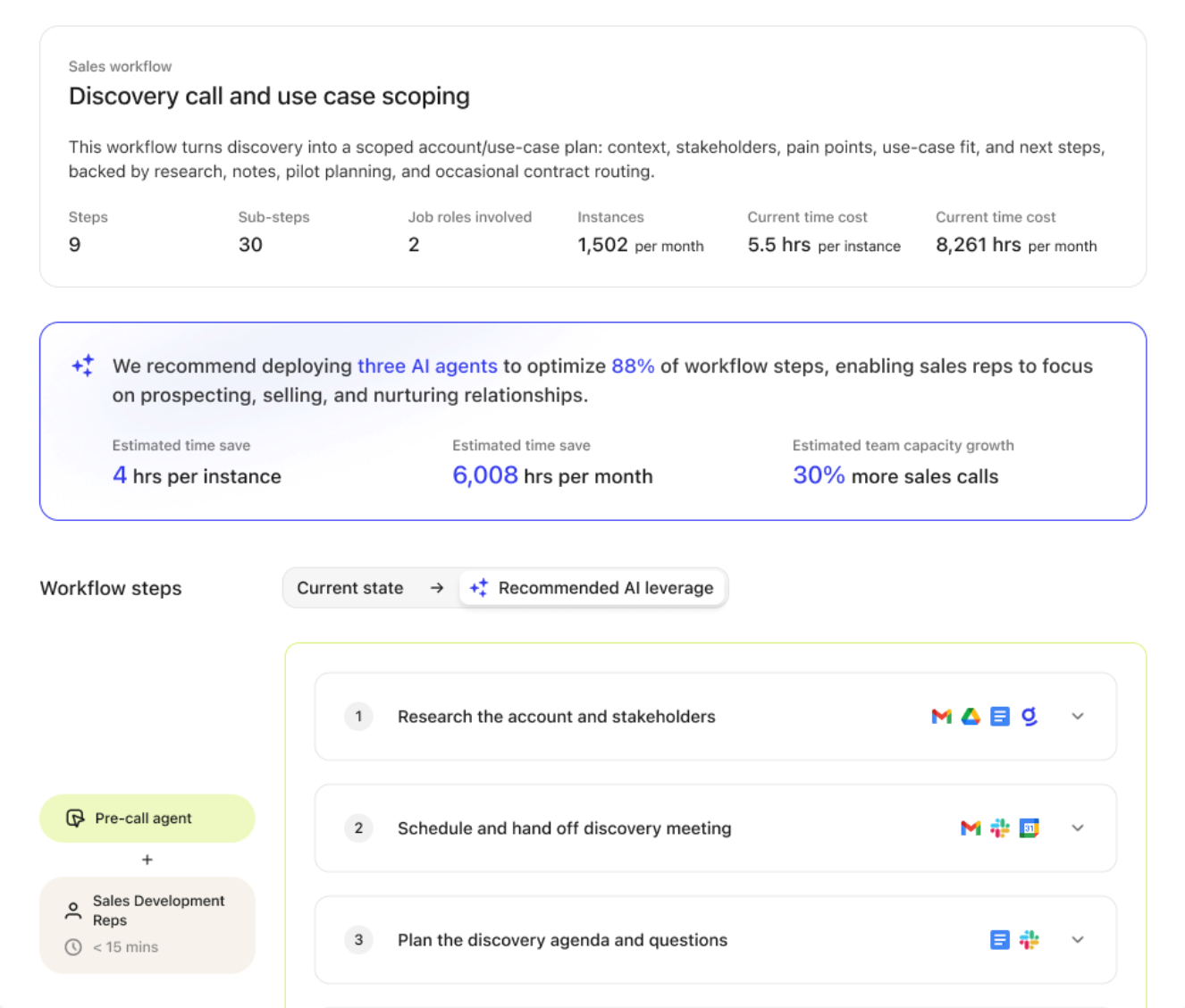Switch to the Current state tab
Image resolution: width=1185 pixels, height=1008 pixels.
click(350, 588)
